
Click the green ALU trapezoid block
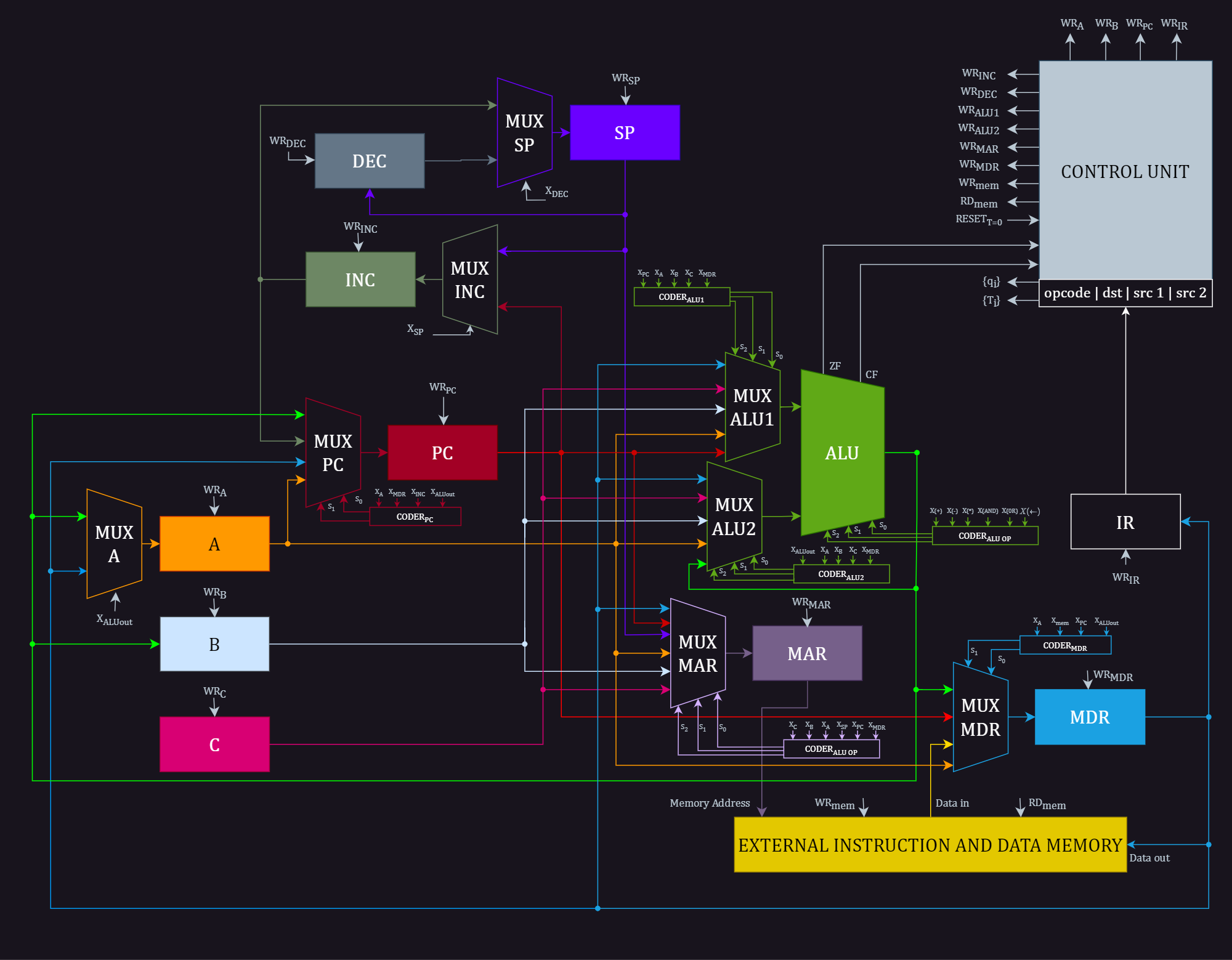pyautogui.click(x=842, y=453)
